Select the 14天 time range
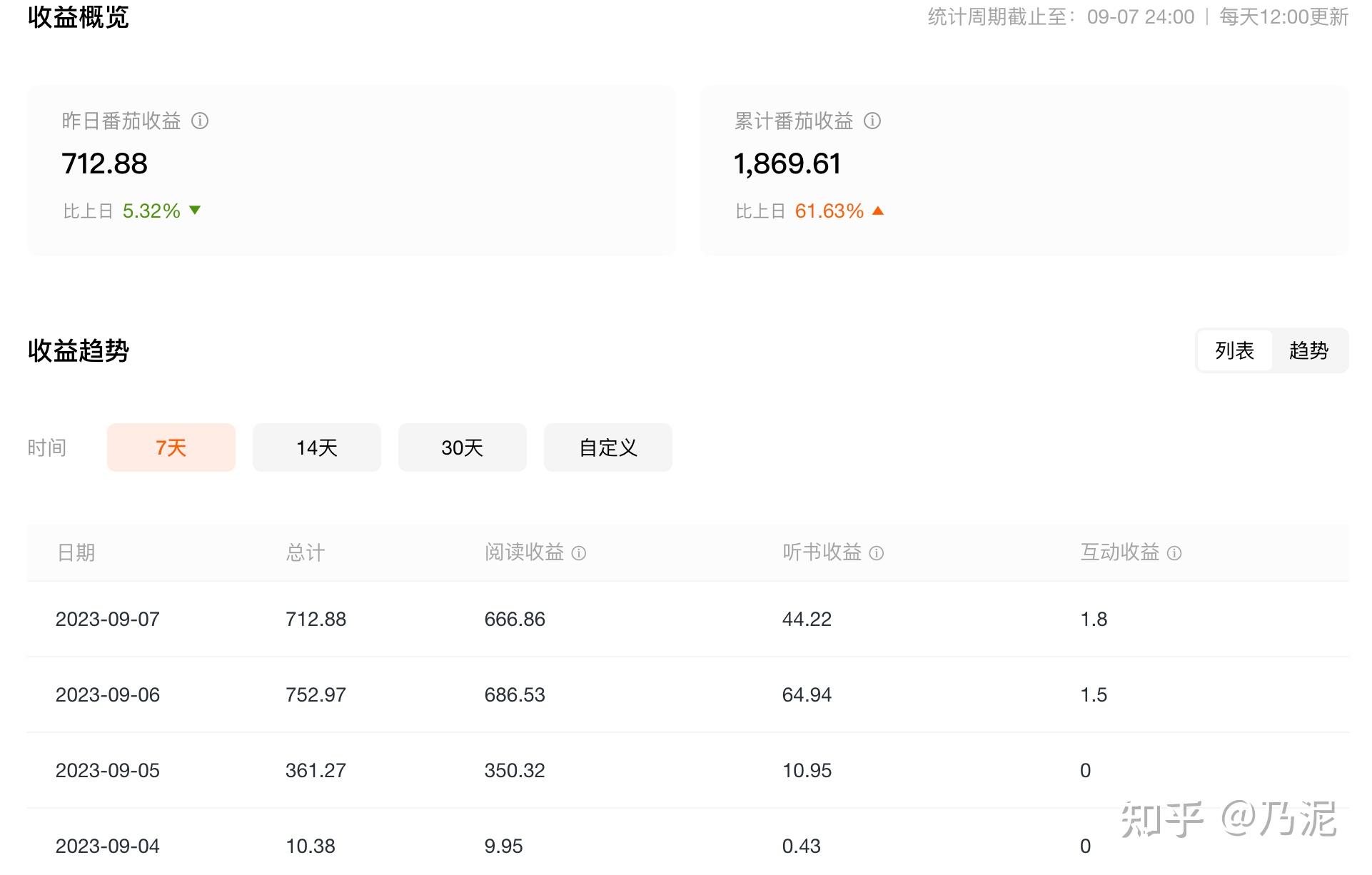 [317, 447]
